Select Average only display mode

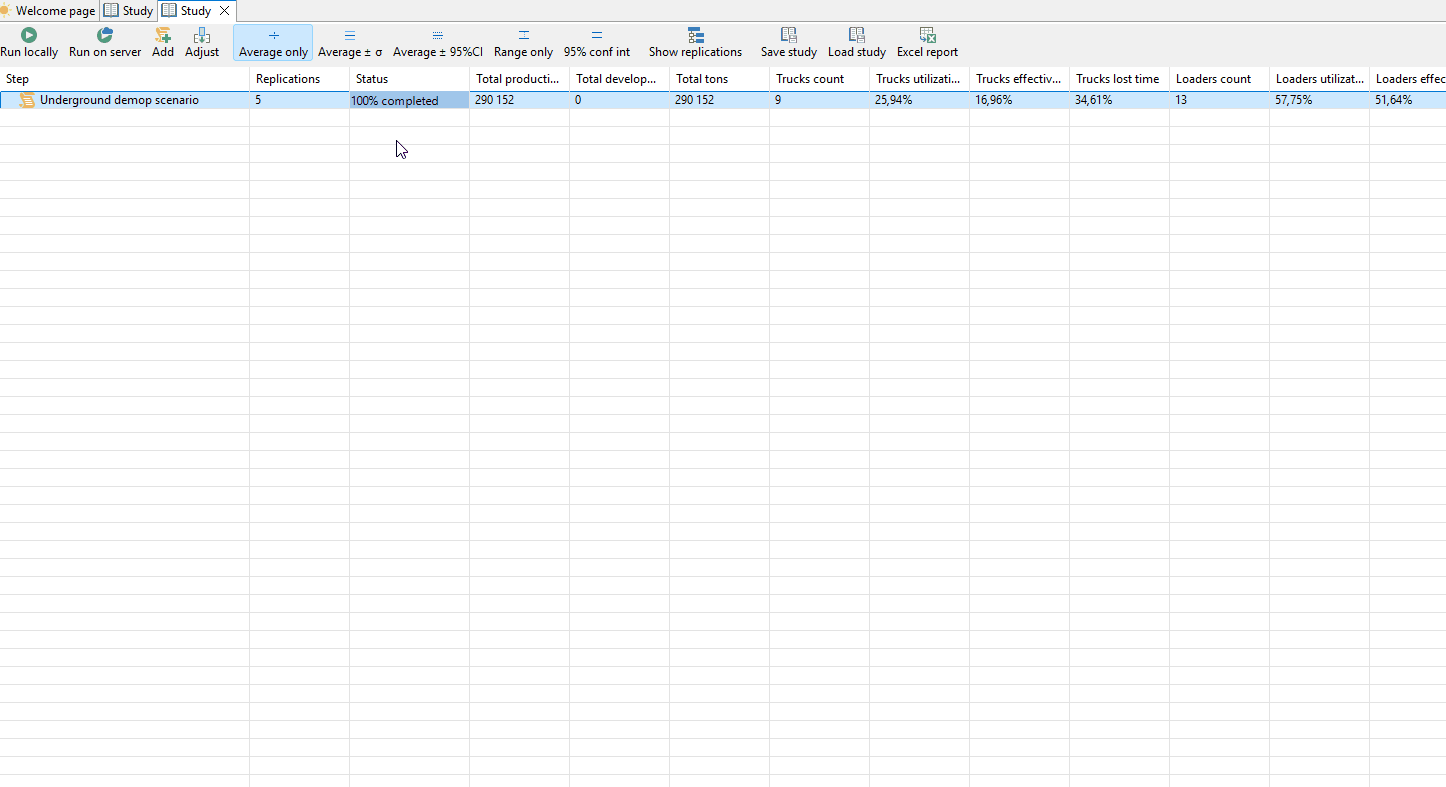coord(273,43)
